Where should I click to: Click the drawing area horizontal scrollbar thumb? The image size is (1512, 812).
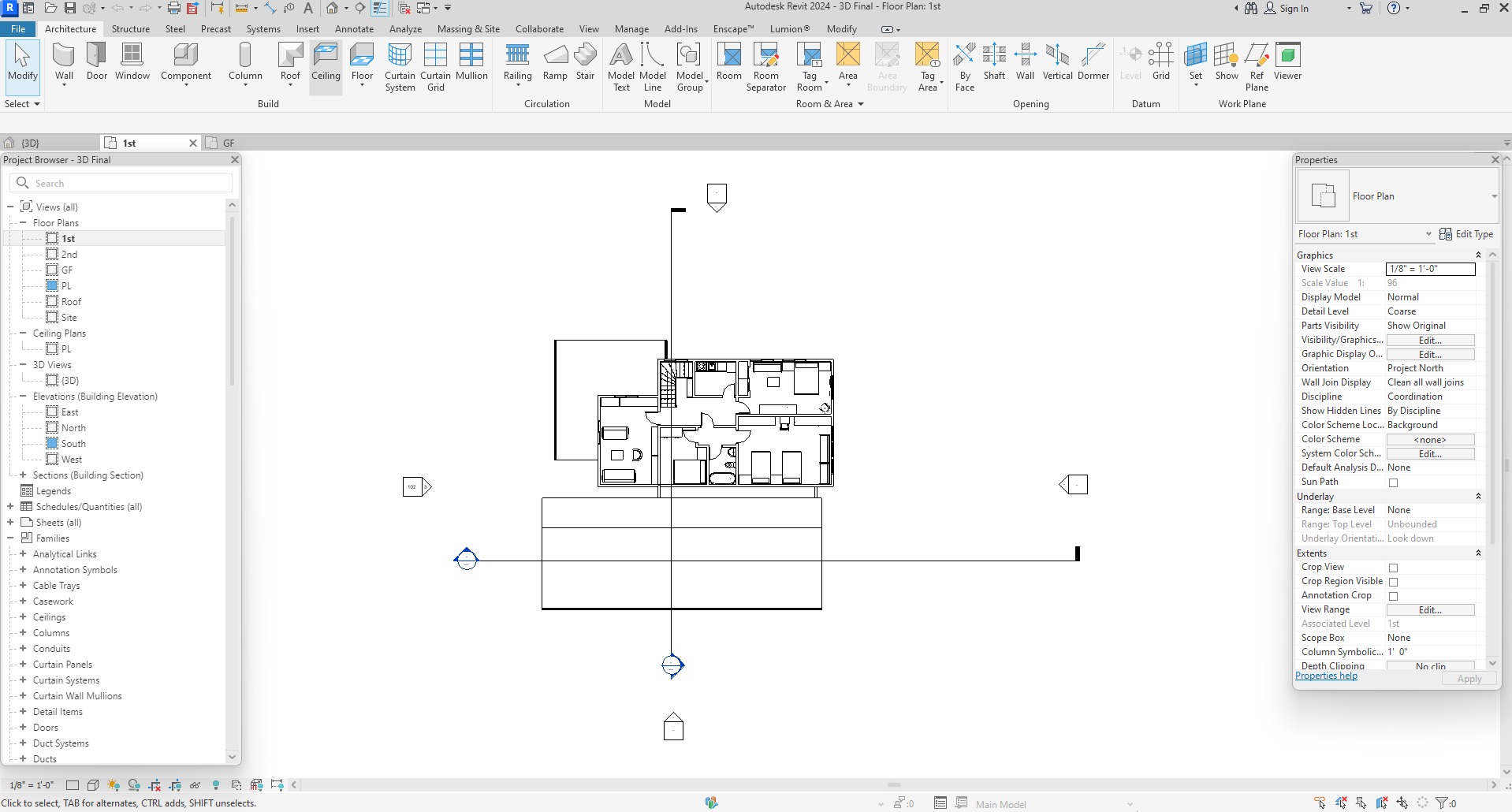point(894,785)
